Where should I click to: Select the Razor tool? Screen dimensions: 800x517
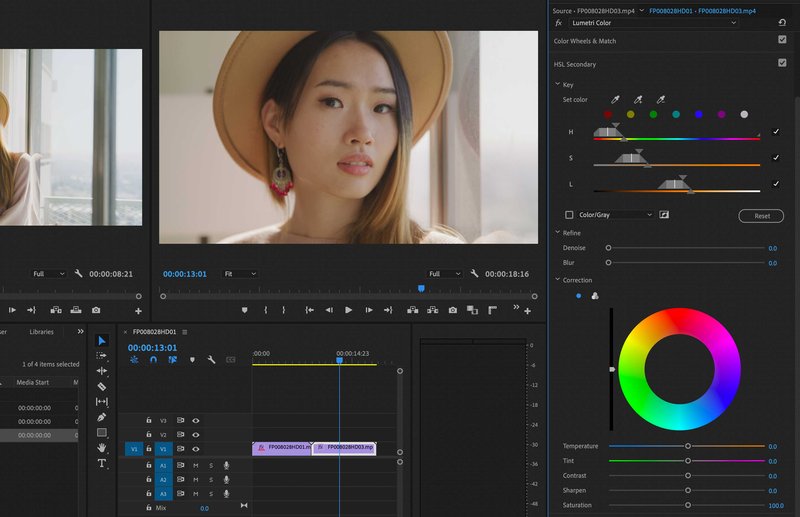click(102, 386)
